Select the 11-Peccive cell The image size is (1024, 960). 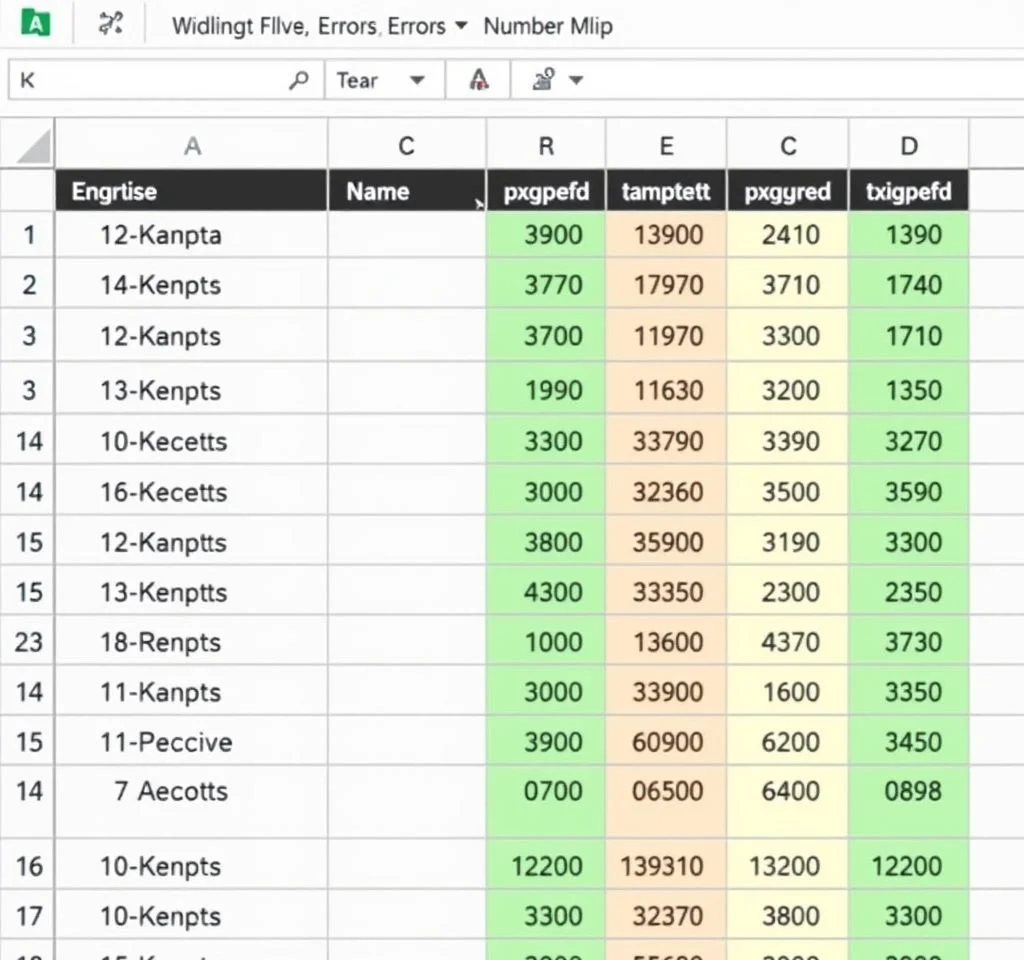166,742
